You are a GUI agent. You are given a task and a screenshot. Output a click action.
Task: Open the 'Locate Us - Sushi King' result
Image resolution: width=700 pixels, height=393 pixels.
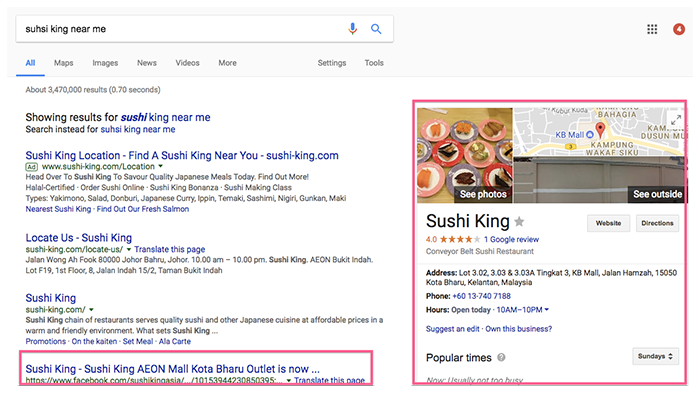click(x=79, y=238)
